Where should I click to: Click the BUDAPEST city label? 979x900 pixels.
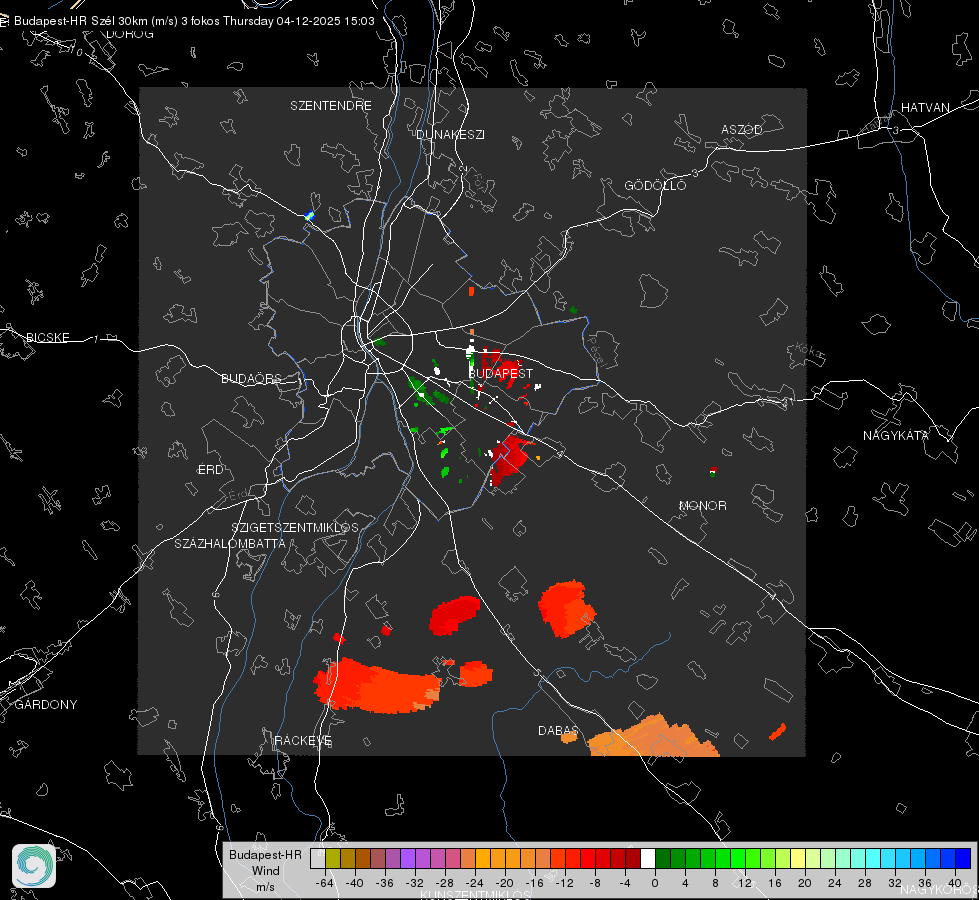[501, 373]
